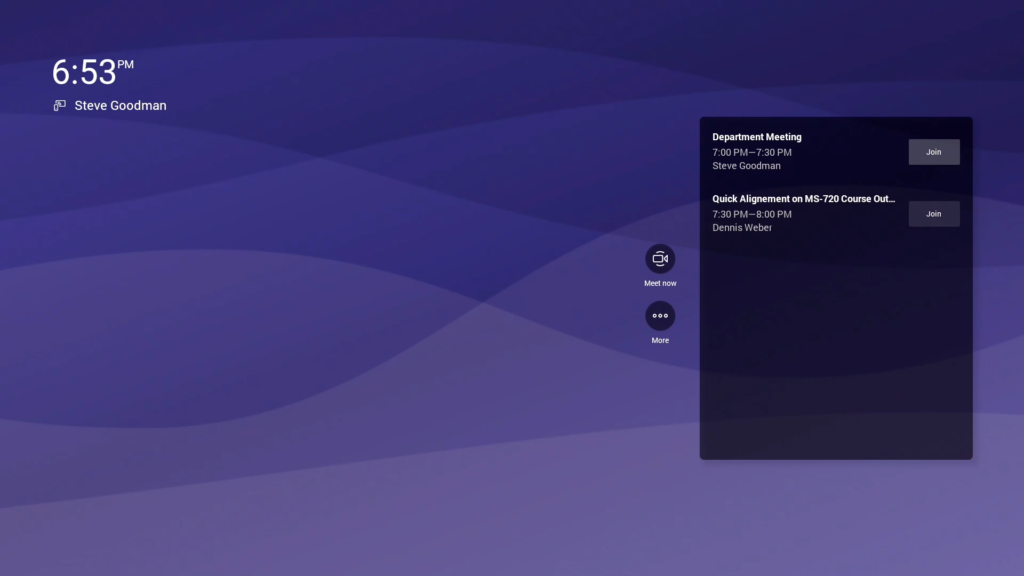Start a meeting with Meet now icon
Viewport: 1024px width, 576px height.
[660, 259]
